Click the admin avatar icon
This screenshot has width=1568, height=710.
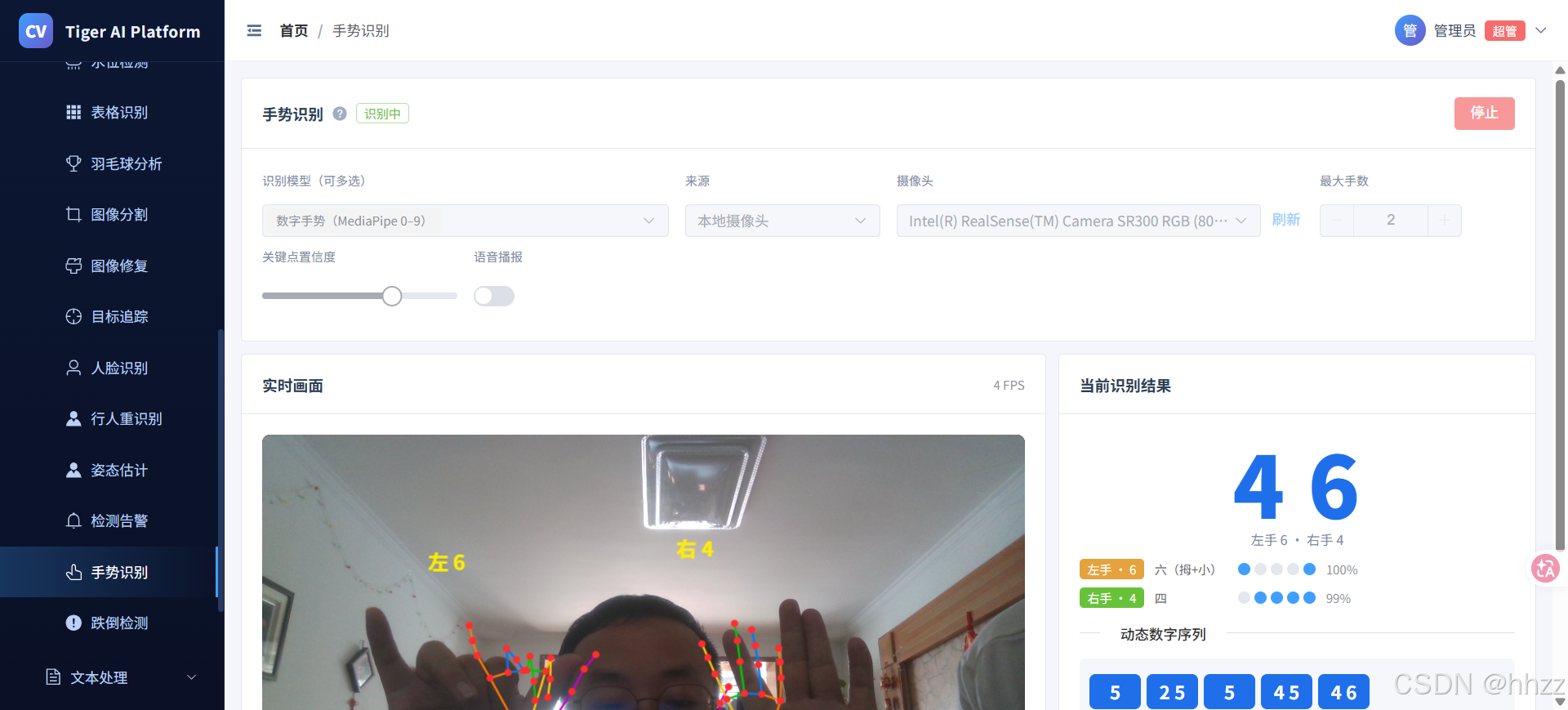(x=1410, y=31)
